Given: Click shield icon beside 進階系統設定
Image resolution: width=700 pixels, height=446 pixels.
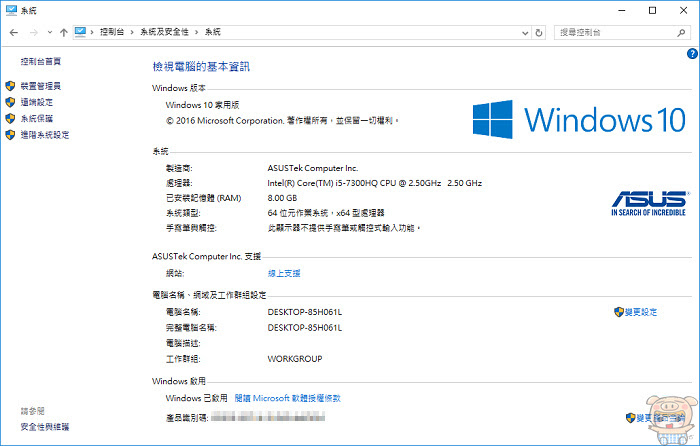Looking at the screenshot, I should tap(10, 135).
